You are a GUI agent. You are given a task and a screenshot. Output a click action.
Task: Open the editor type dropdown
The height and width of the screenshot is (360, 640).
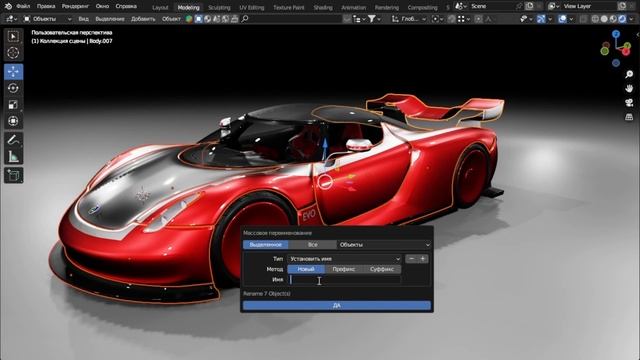click(11, 19)
